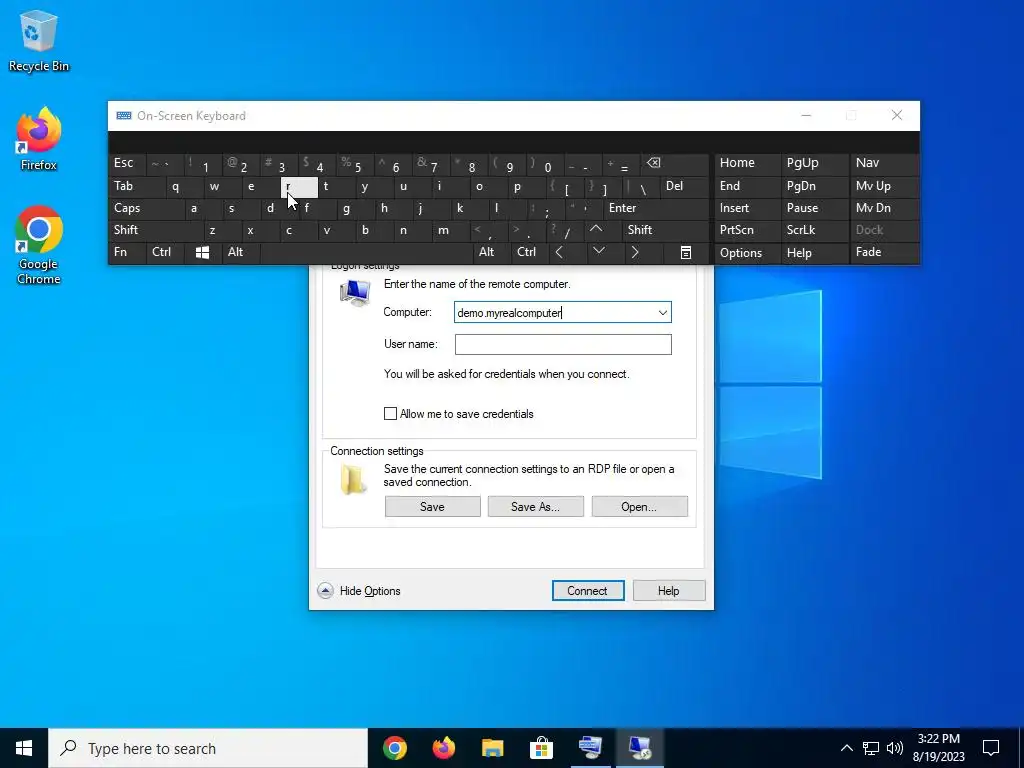Toggle the ScrLk key

(x=814, y=230)
